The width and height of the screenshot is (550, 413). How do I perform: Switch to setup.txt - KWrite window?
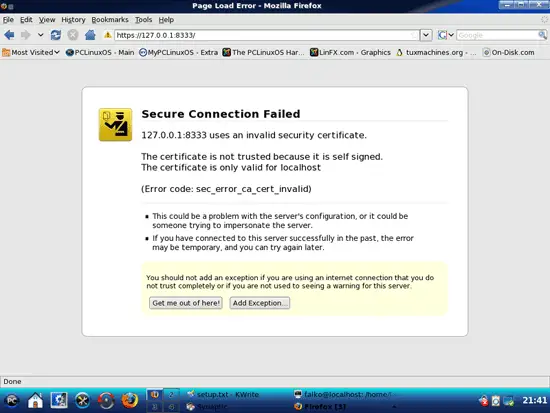[223, 394]
